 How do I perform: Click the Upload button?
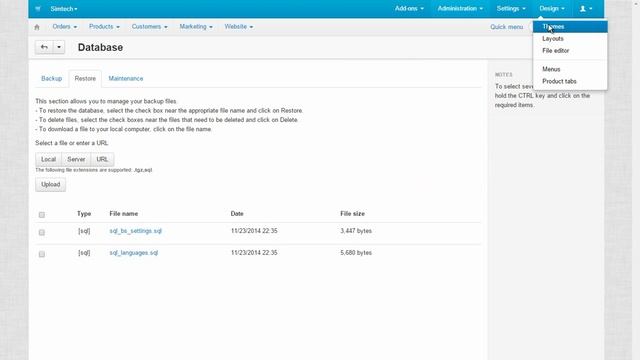coord(51,184)
